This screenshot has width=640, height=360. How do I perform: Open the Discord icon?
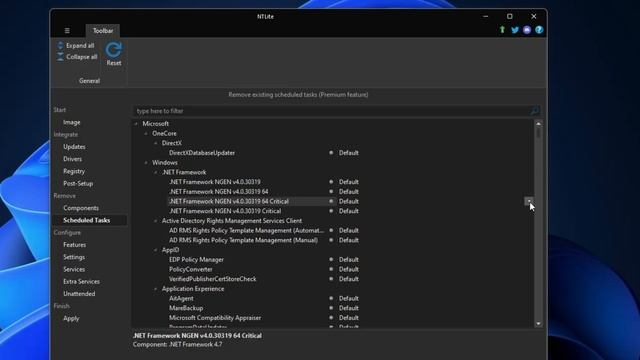(527, 30)
